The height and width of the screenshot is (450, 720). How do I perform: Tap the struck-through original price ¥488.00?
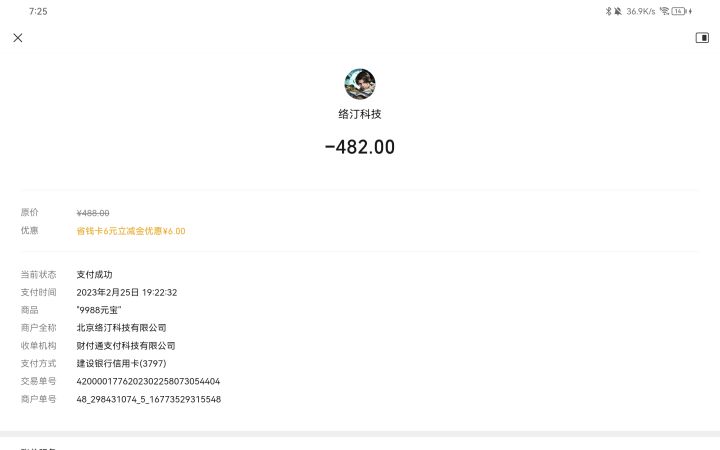click(x=93, y=213)
